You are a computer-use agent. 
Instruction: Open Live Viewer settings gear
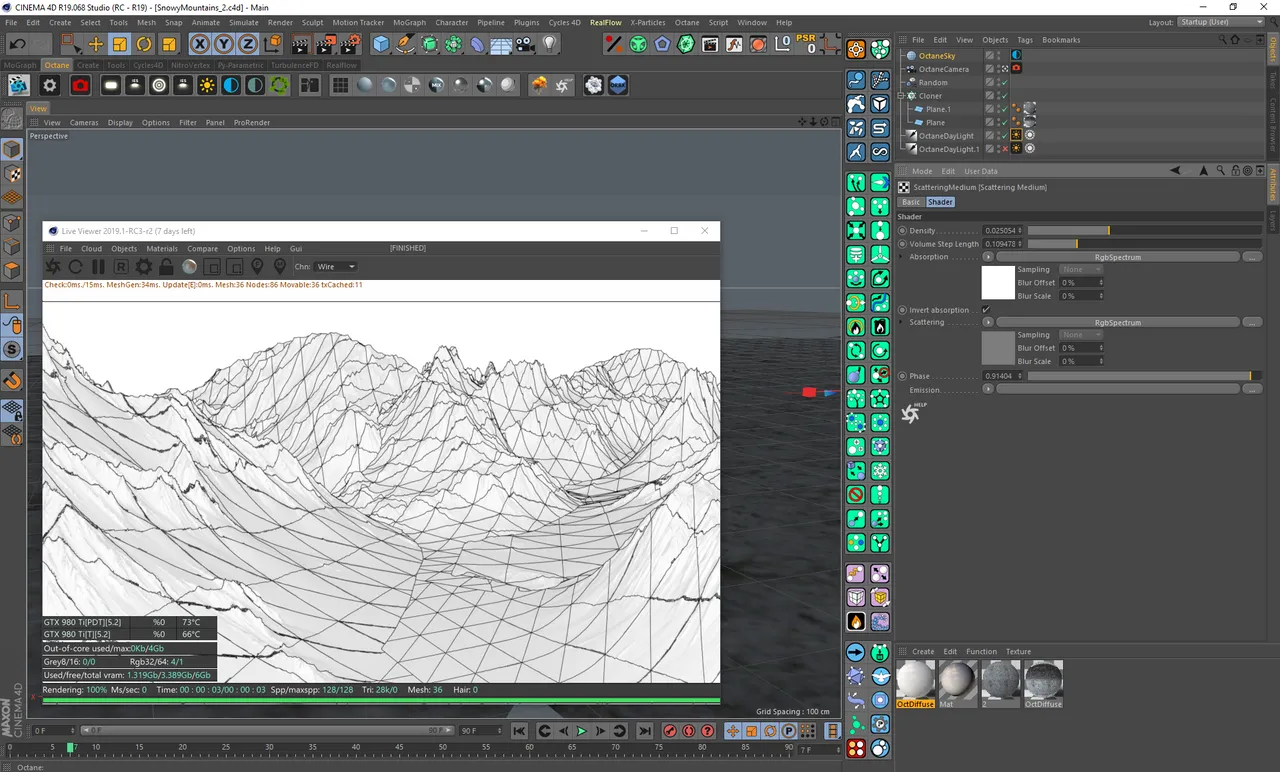click(144, 267)
